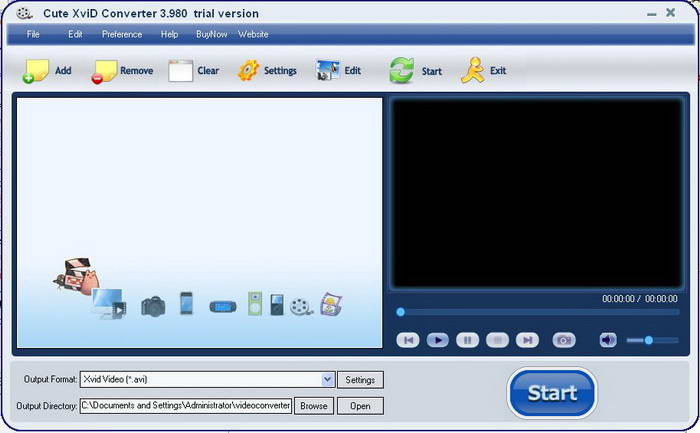Open Settings from the gear toolbar icon
The width and height of the screenshot is (700, 433).
[249, 71]
